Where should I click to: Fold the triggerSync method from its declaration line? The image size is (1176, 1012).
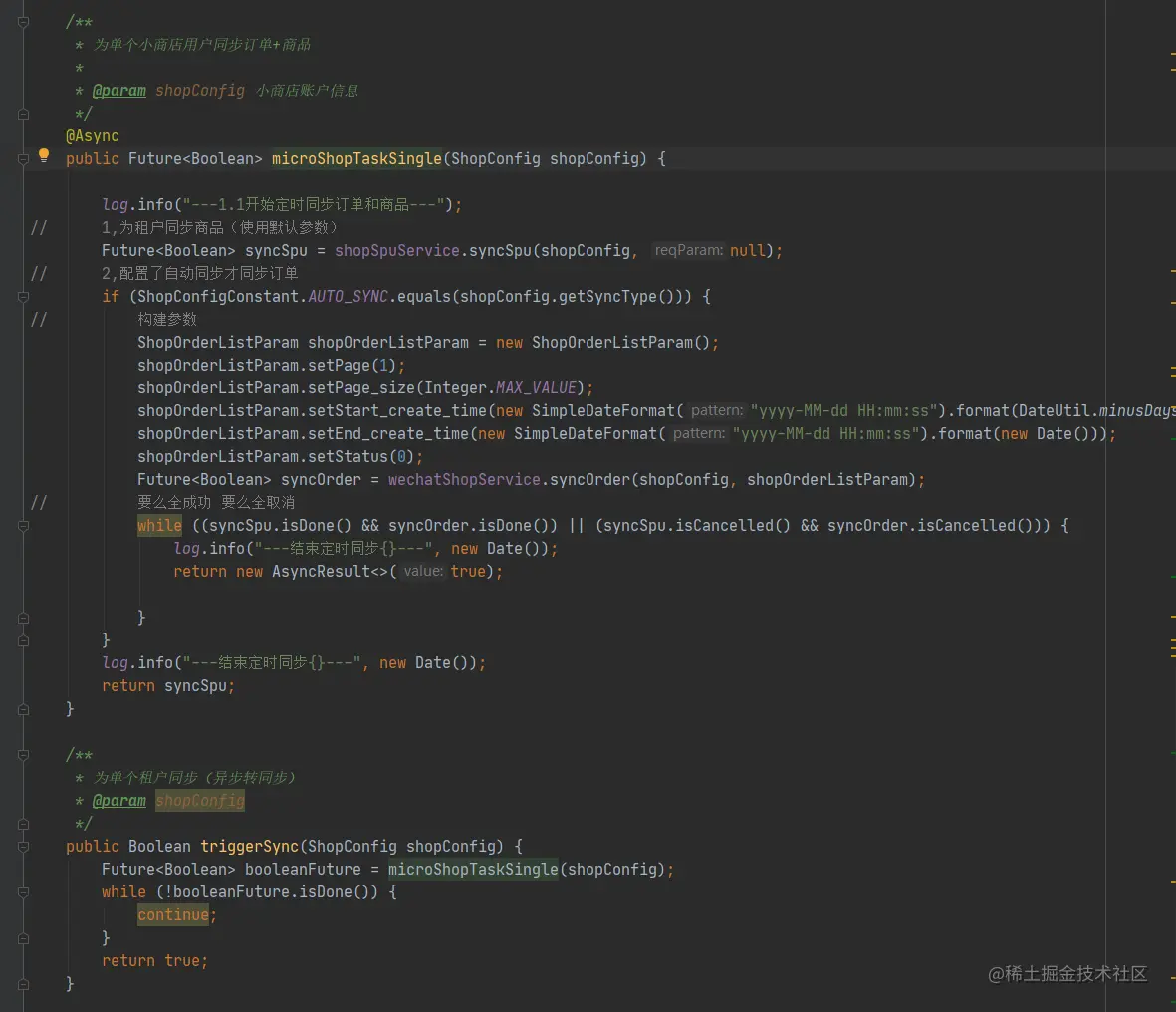[x=23, y=847]
